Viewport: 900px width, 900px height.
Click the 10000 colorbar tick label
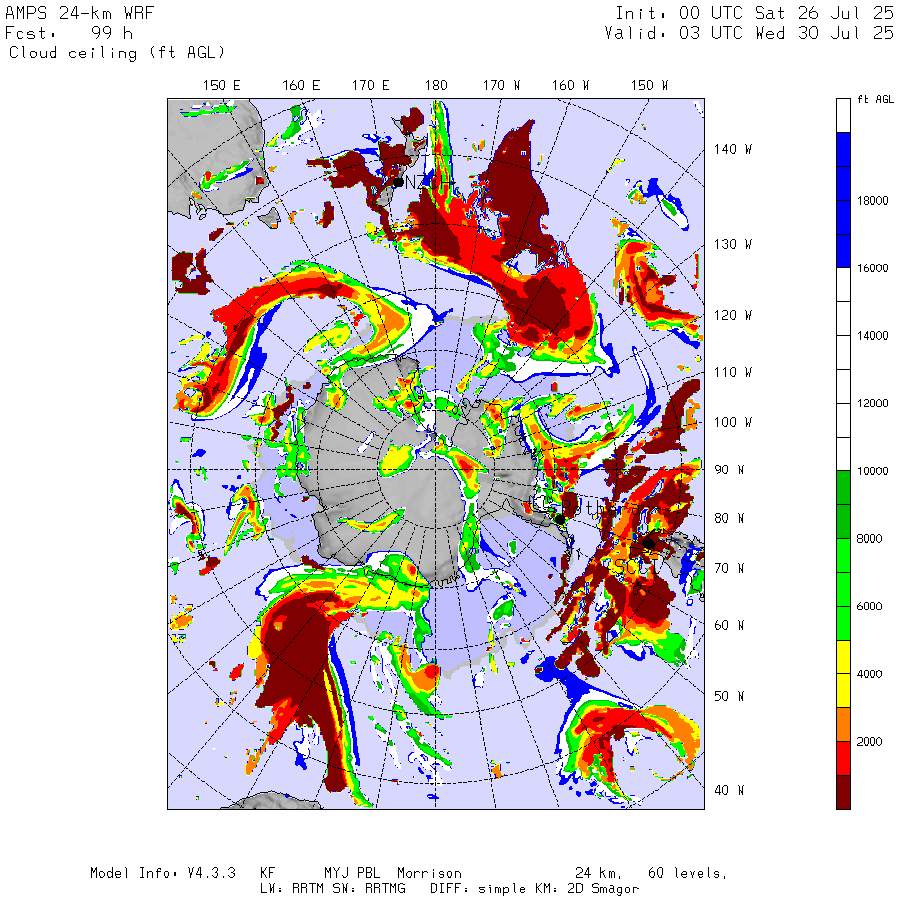point(872,471)
